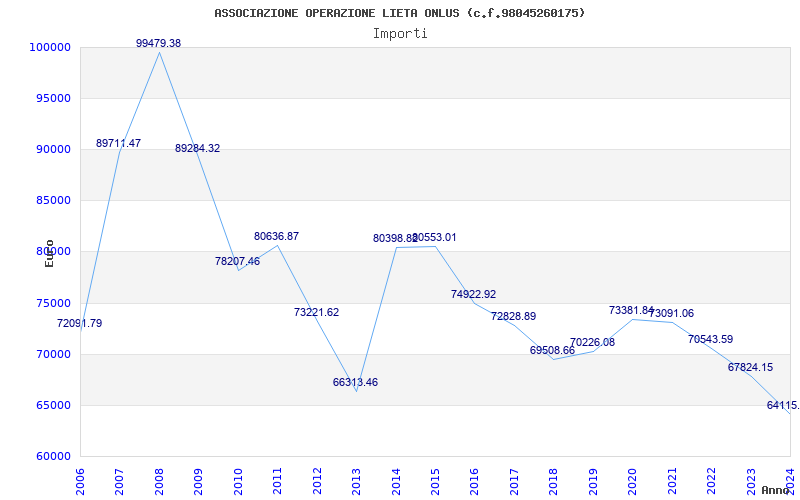Viewport: 800px width, 500px height.
Task: Click the data label 74922.92
Action: [473, 294]
